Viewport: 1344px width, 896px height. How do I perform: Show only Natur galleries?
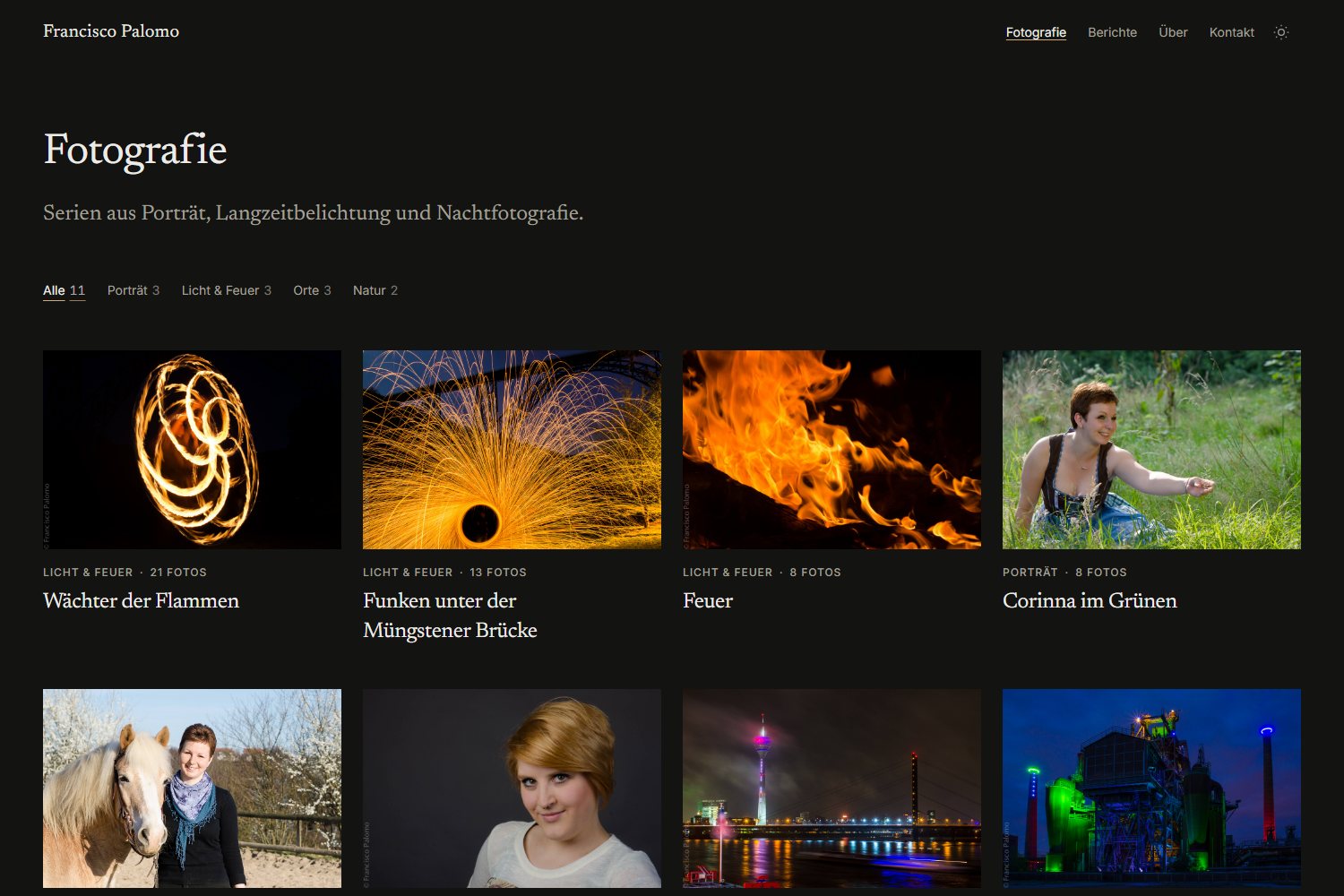pos(375,290)
